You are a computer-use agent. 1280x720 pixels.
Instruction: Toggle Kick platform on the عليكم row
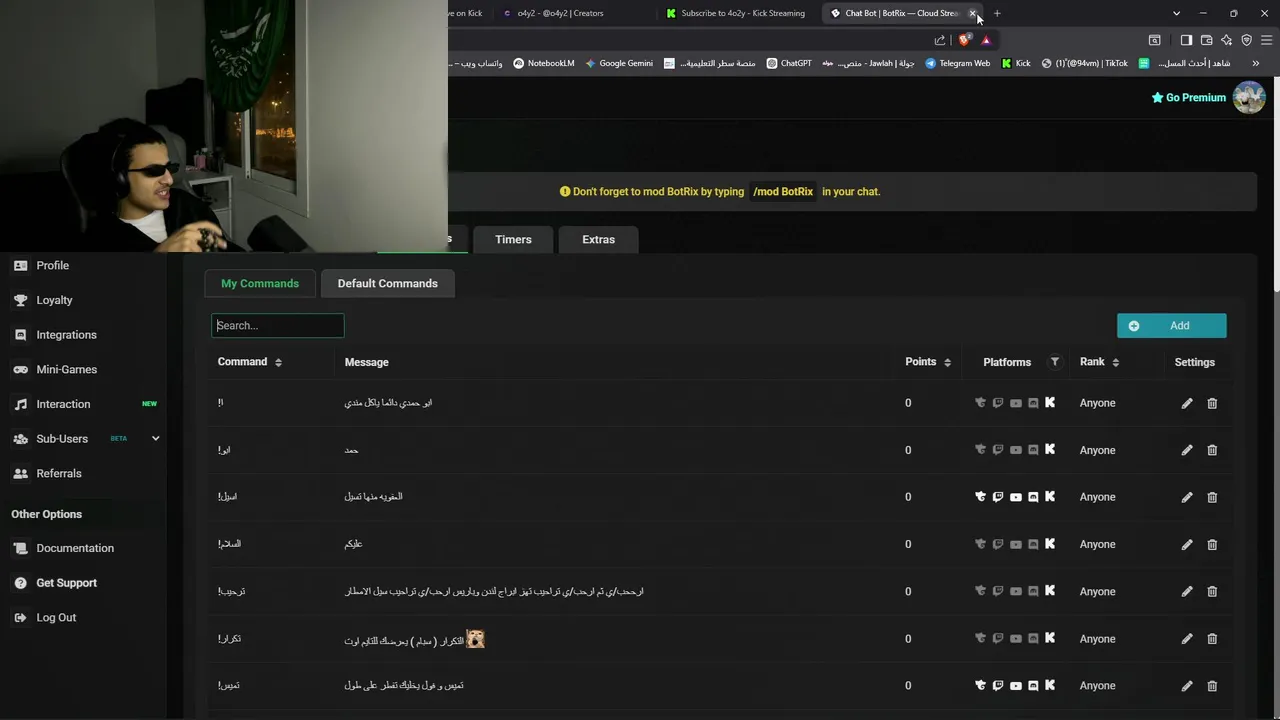pos(1050,544)
